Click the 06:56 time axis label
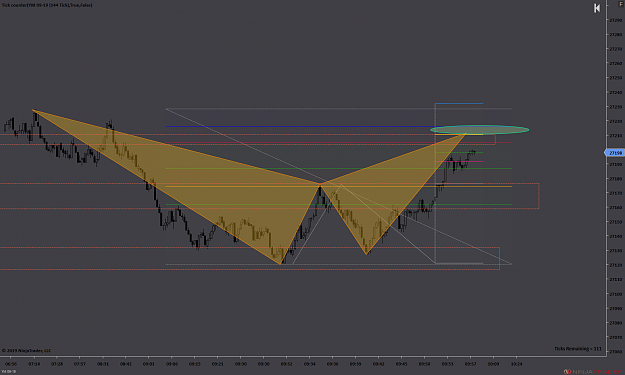The image size is (625, 375). point(11,364)
